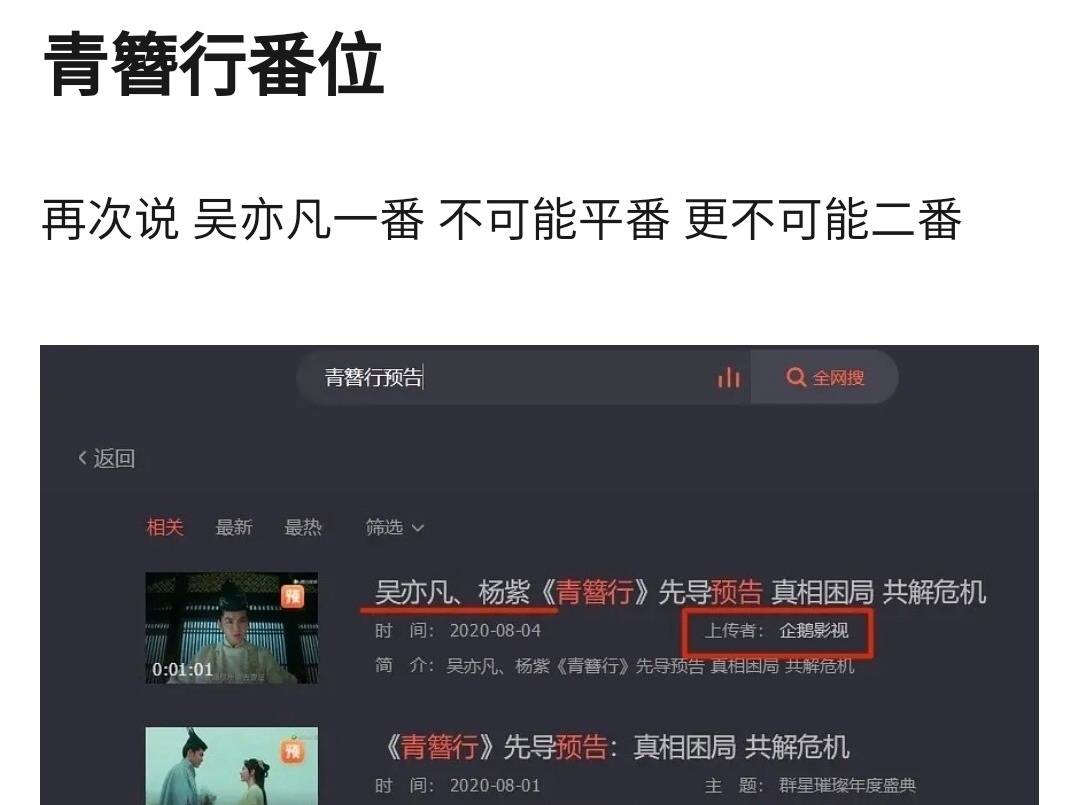The height and width of the screenshot is (805, 1079).
Task: Switch to the 相关 tab
Action: (165, 528)
